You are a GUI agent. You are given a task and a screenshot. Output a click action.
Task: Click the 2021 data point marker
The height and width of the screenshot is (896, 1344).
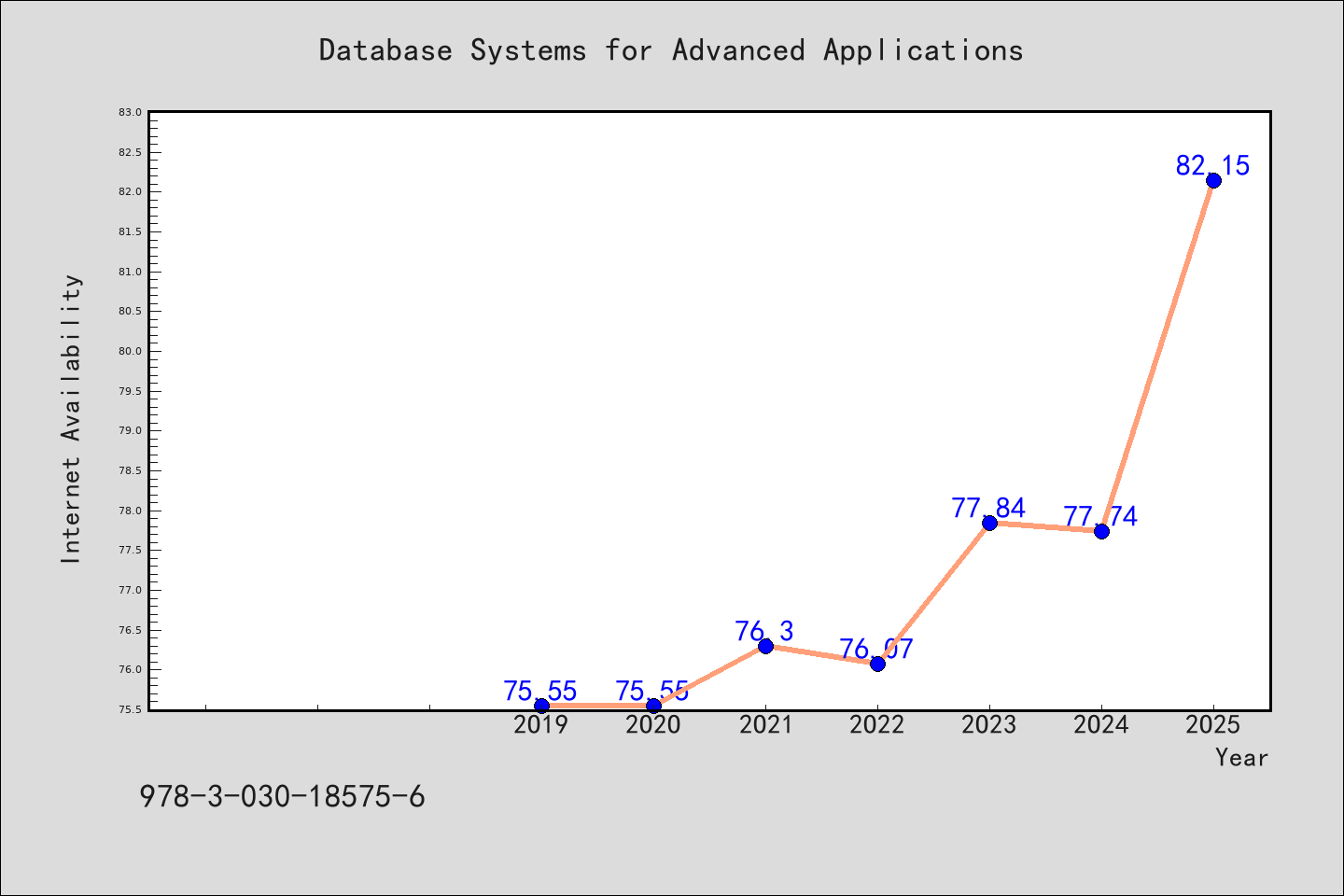[x=765, y=646]
